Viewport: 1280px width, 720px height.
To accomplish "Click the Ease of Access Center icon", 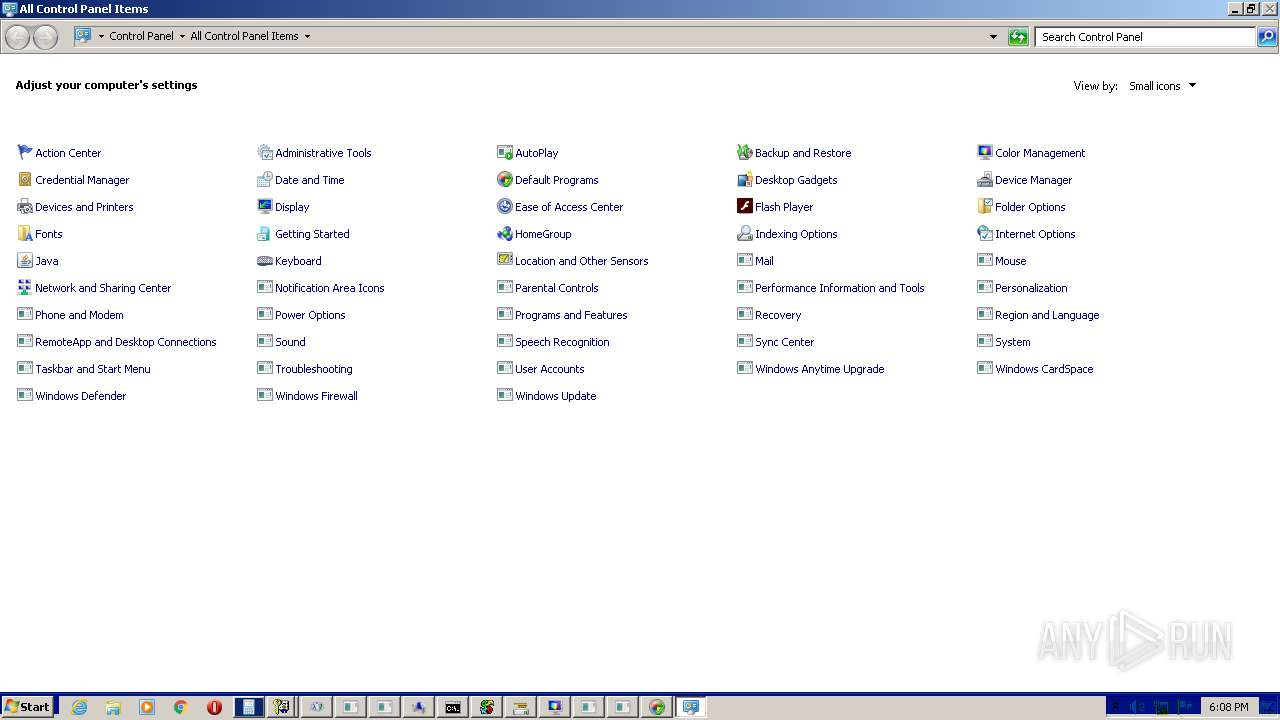I will click(x=505, y=207).
